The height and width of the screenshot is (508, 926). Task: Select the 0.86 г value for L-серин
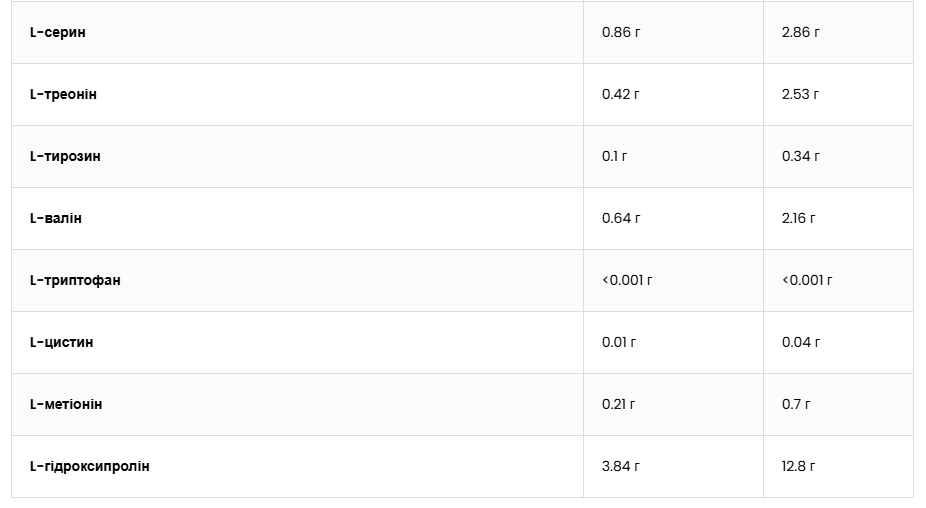coord(621,32)
